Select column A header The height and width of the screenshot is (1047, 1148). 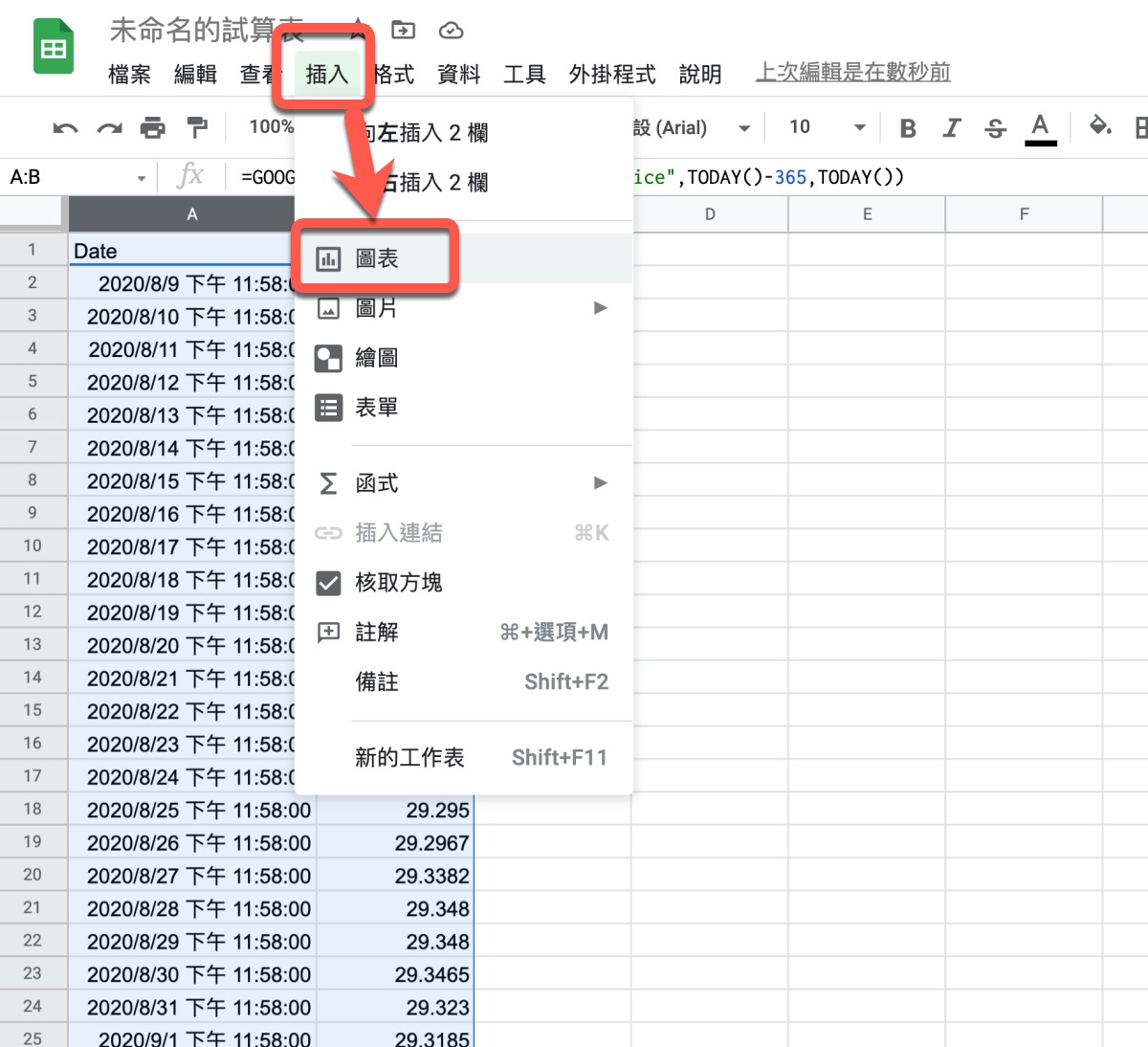191,214
